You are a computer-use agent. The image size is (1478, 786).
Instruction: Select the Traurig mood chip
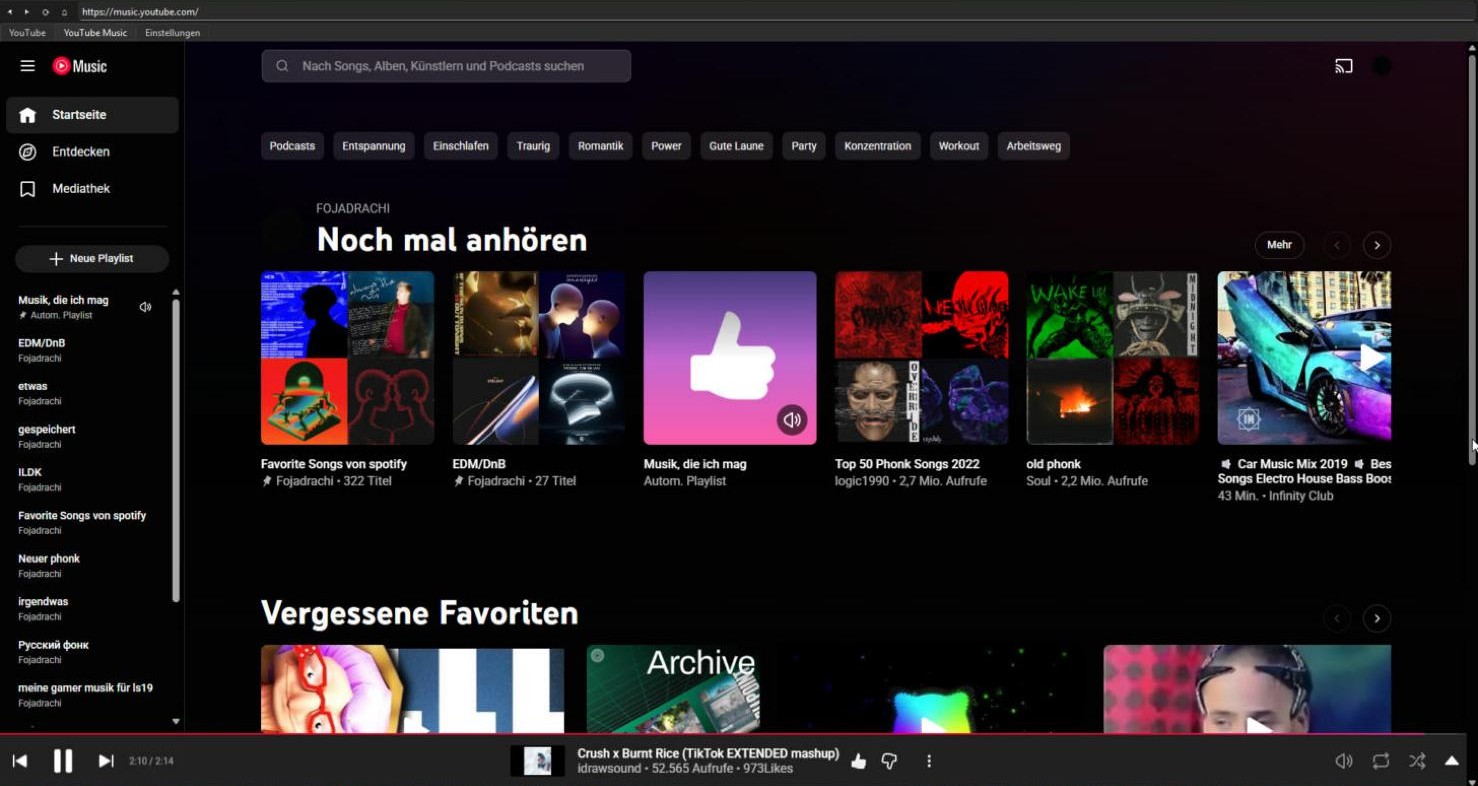533,146
